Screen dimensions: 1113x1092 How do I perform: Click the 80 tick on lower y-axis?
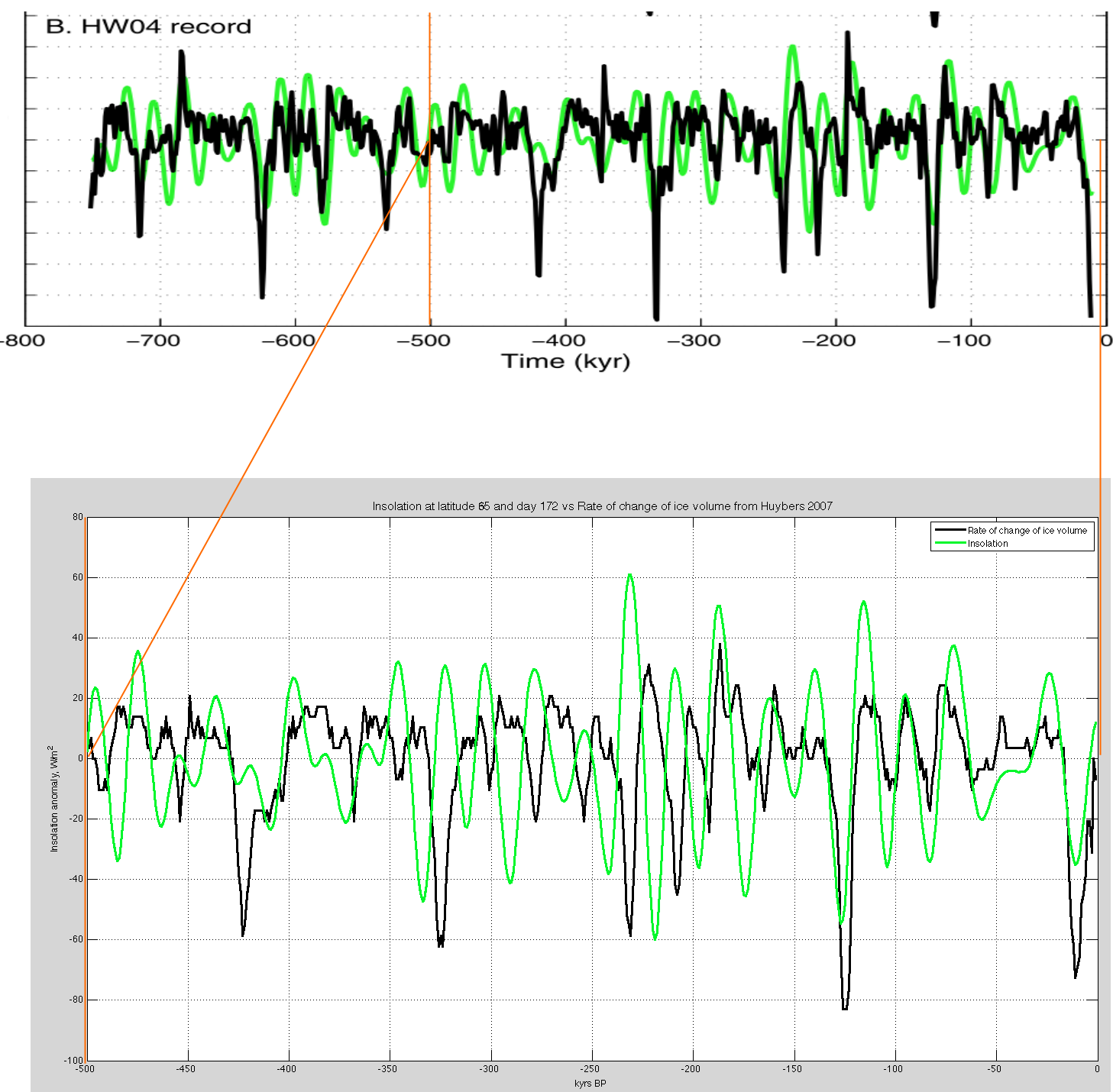[78, 517]
